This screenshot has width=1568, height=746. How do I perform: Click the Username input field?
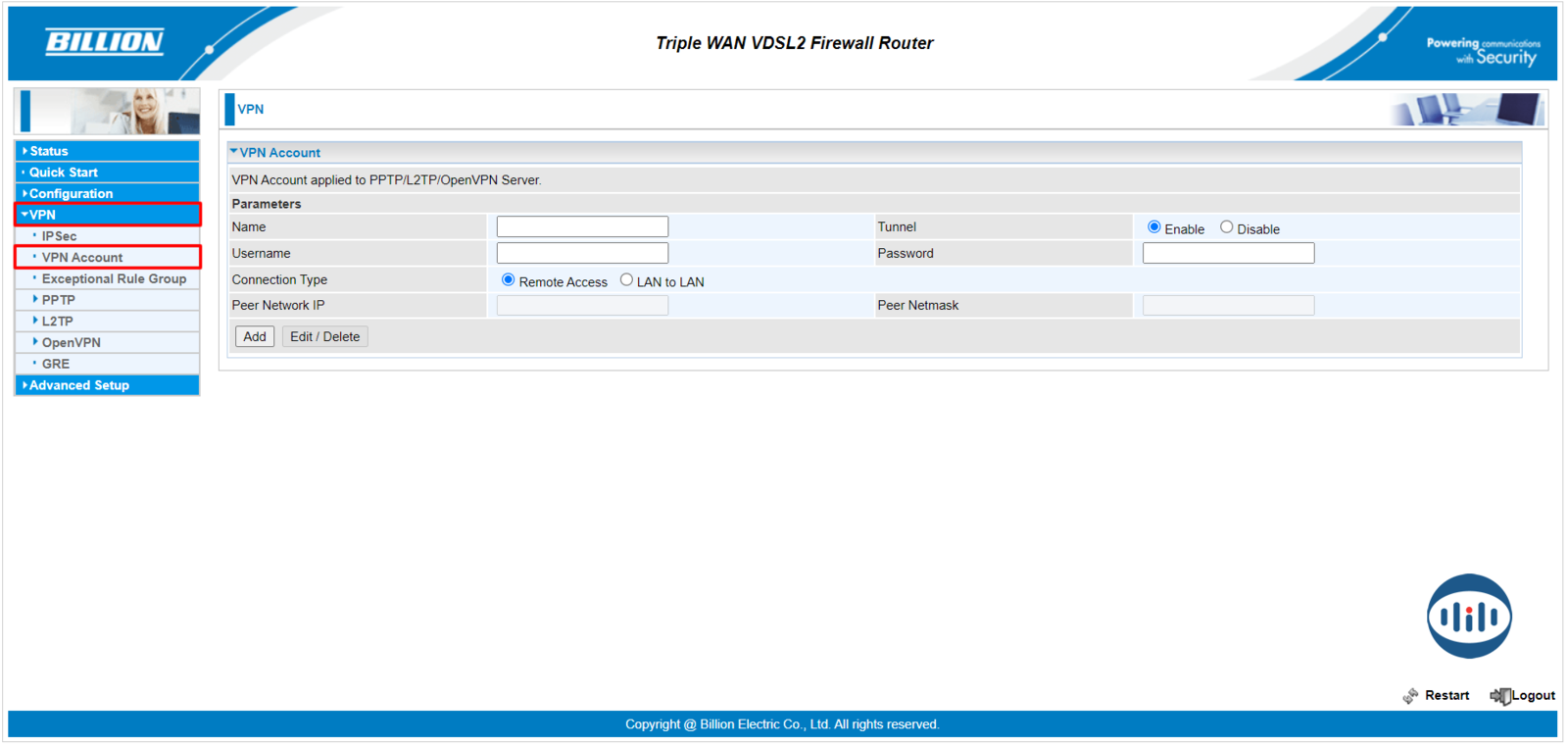coord(582,253)
